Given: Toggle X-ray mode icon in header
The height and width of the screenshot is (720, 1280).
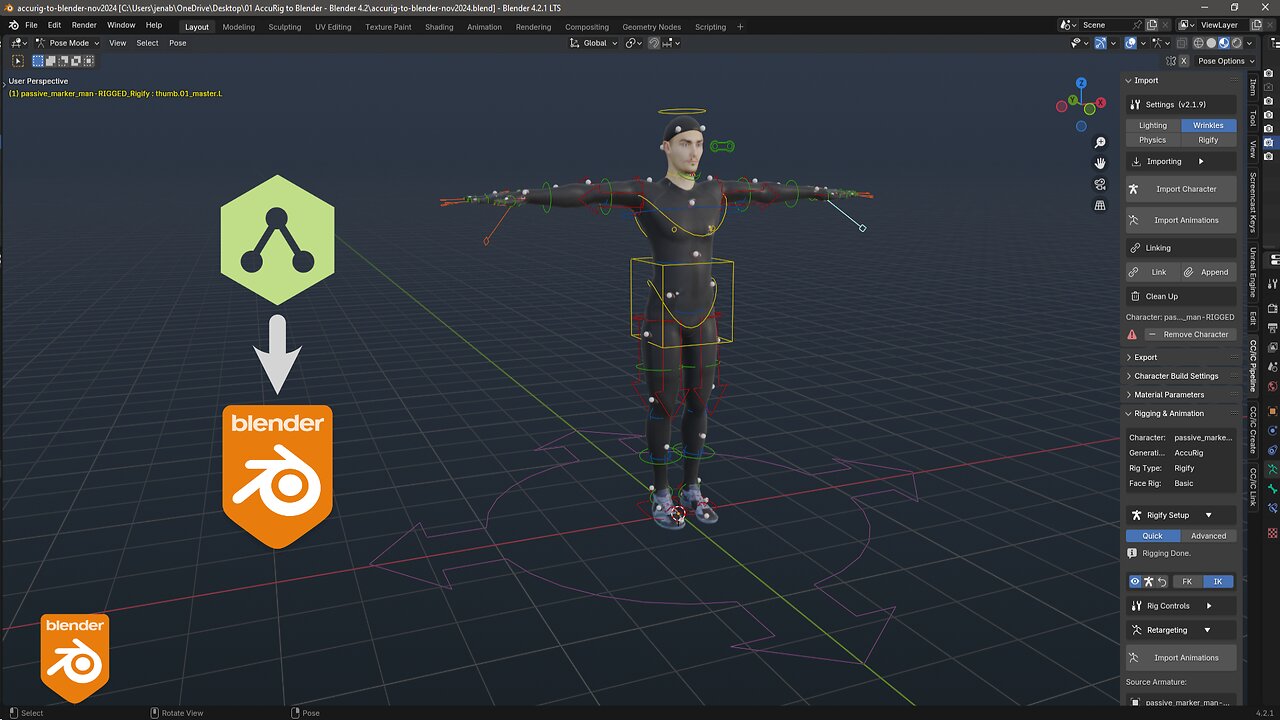Looking at the screenshot, I should (1182, 43).
